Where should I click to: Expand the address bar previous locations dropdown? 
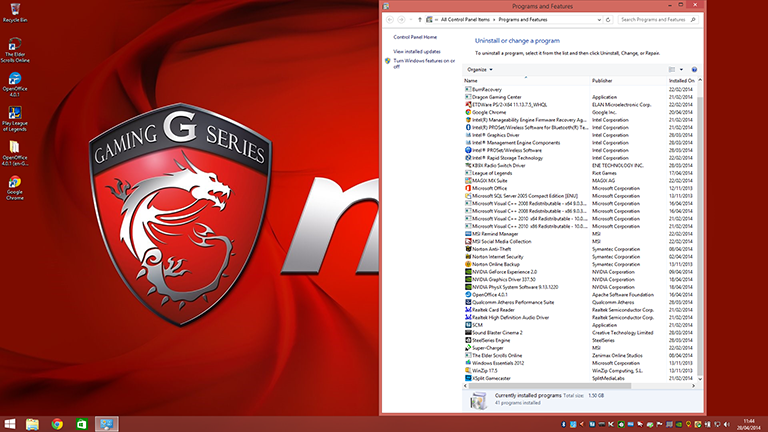click(599, 20)
